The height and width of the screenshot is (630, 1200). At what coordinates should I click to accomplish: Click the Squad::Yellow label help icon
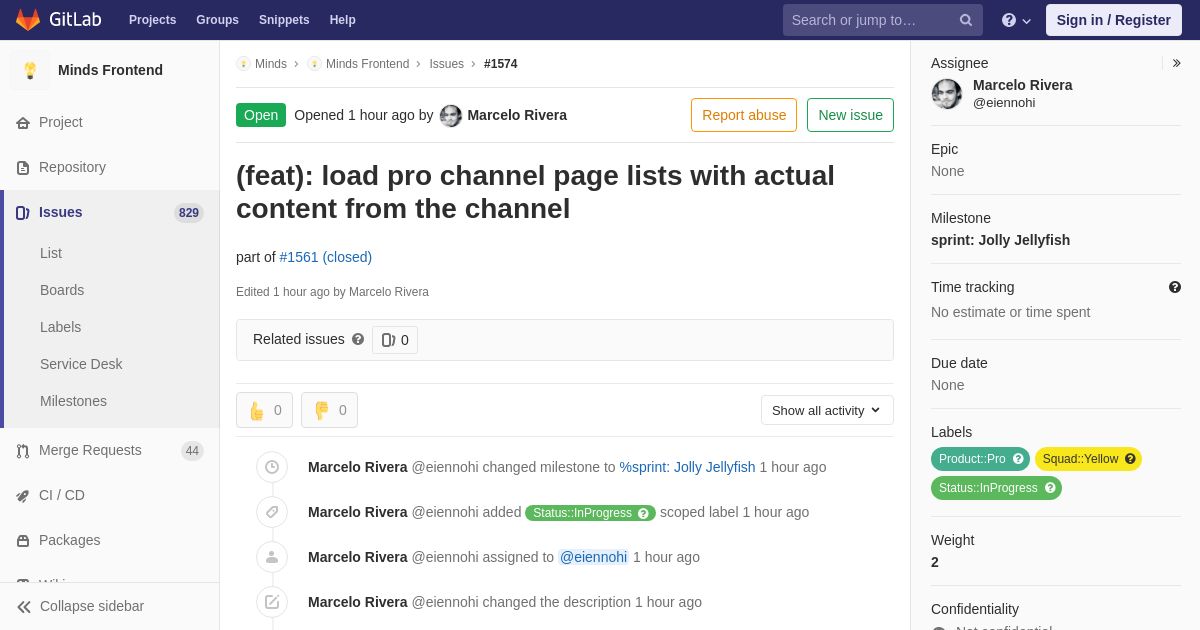tap(1130, 459)
